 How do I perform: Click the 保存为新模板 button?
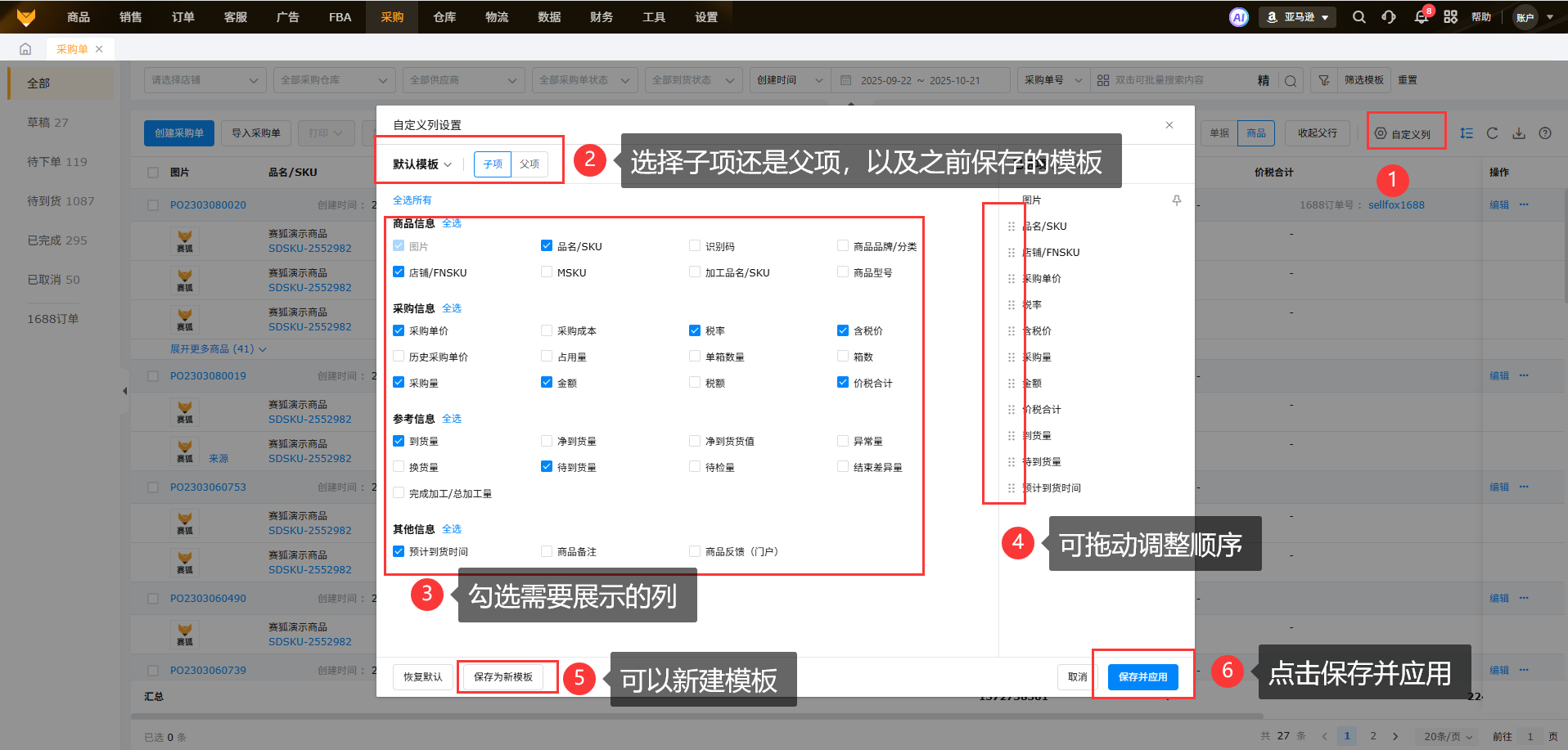[x=502, y=677]
